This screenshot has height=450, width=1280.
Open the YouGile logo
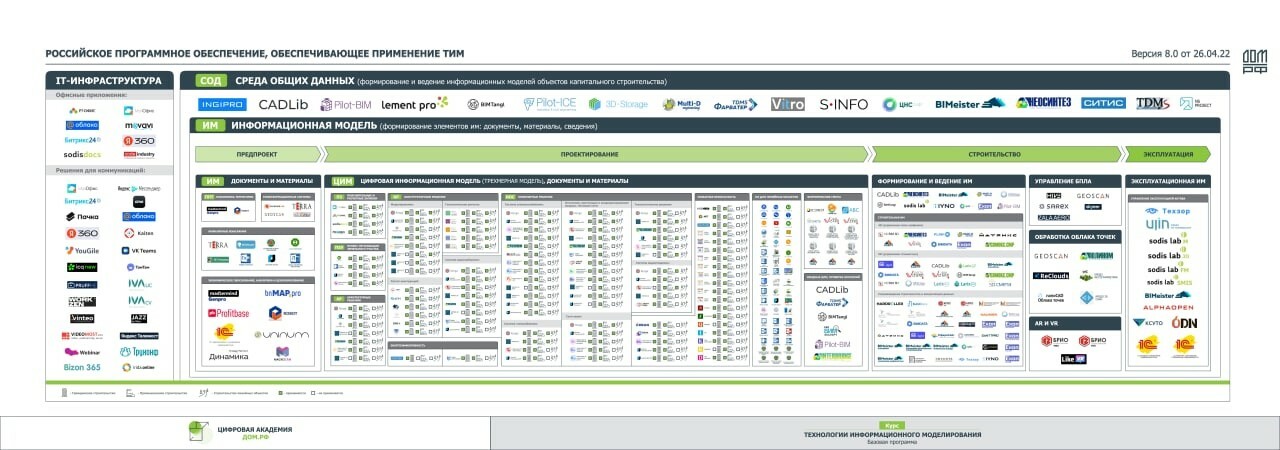[x=82, y=250]
